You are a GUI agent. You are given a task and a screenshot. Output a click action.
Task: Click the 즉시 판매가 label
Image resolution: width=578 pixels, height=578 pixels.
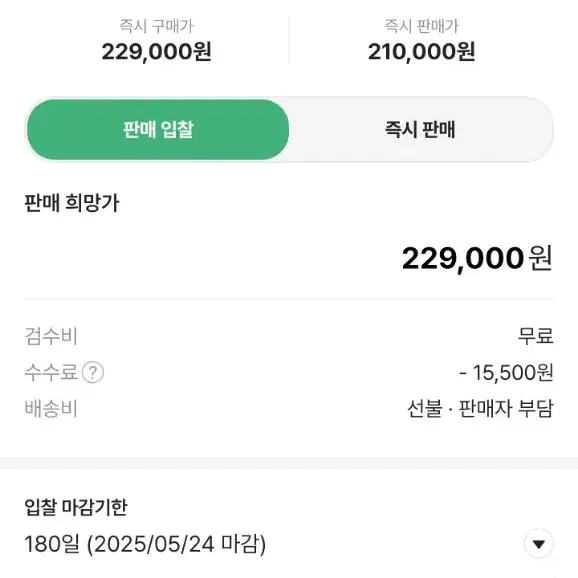[421, 26]
